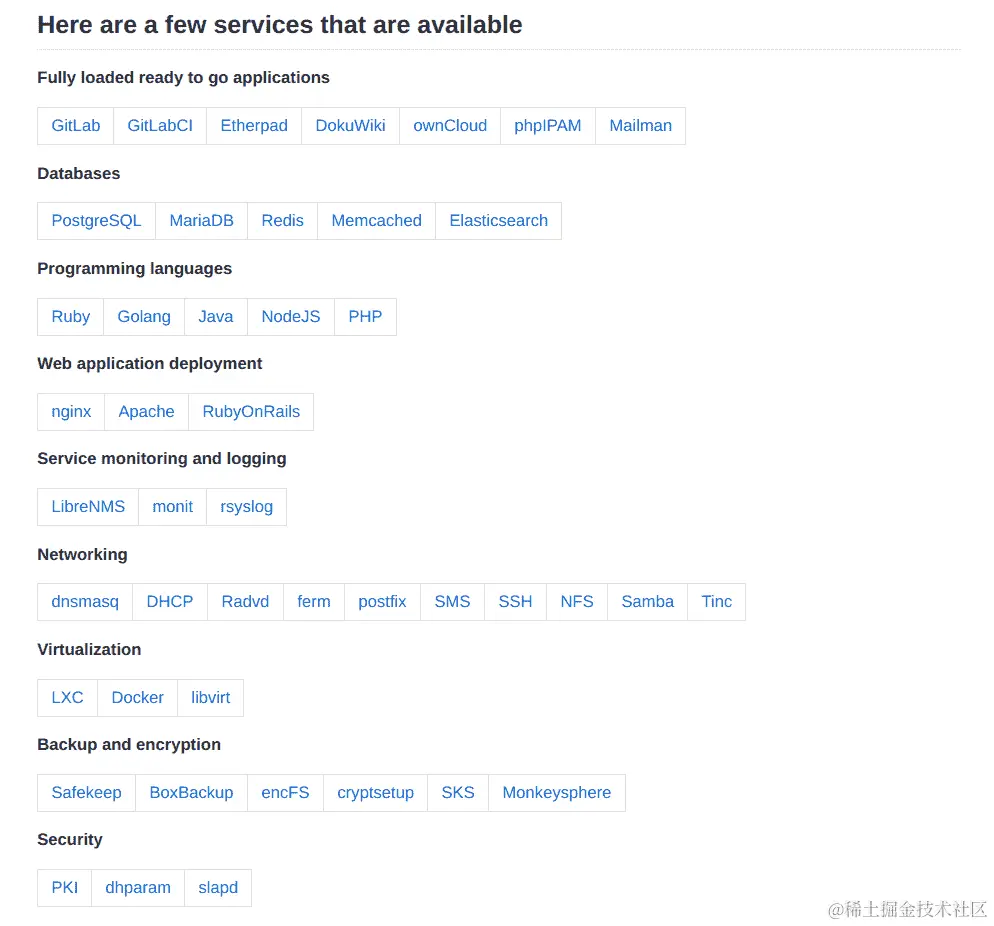Open the Radvd link
Screen dimensions: 994x926
pyautogui.click(x=245, y=602)
